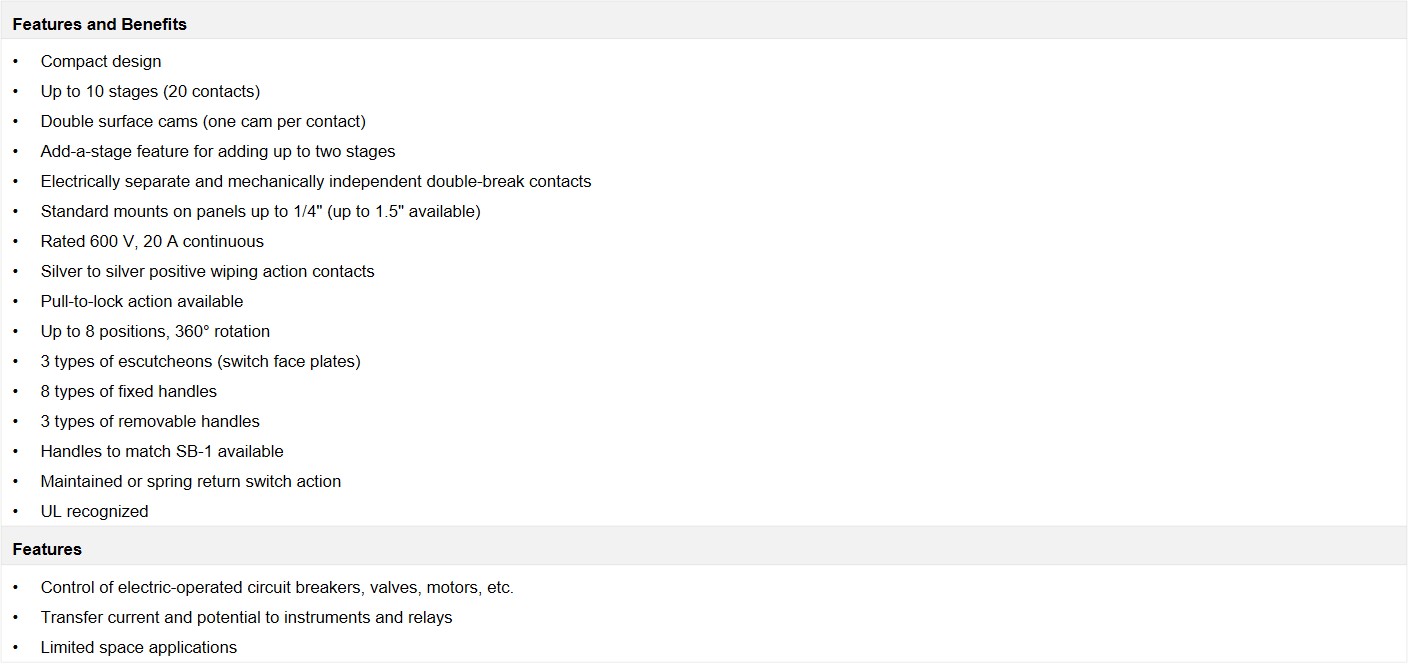The width and height of the screenshot is (1408, 668).
Task: Click the Compact design bullet text
Action: 101,61
